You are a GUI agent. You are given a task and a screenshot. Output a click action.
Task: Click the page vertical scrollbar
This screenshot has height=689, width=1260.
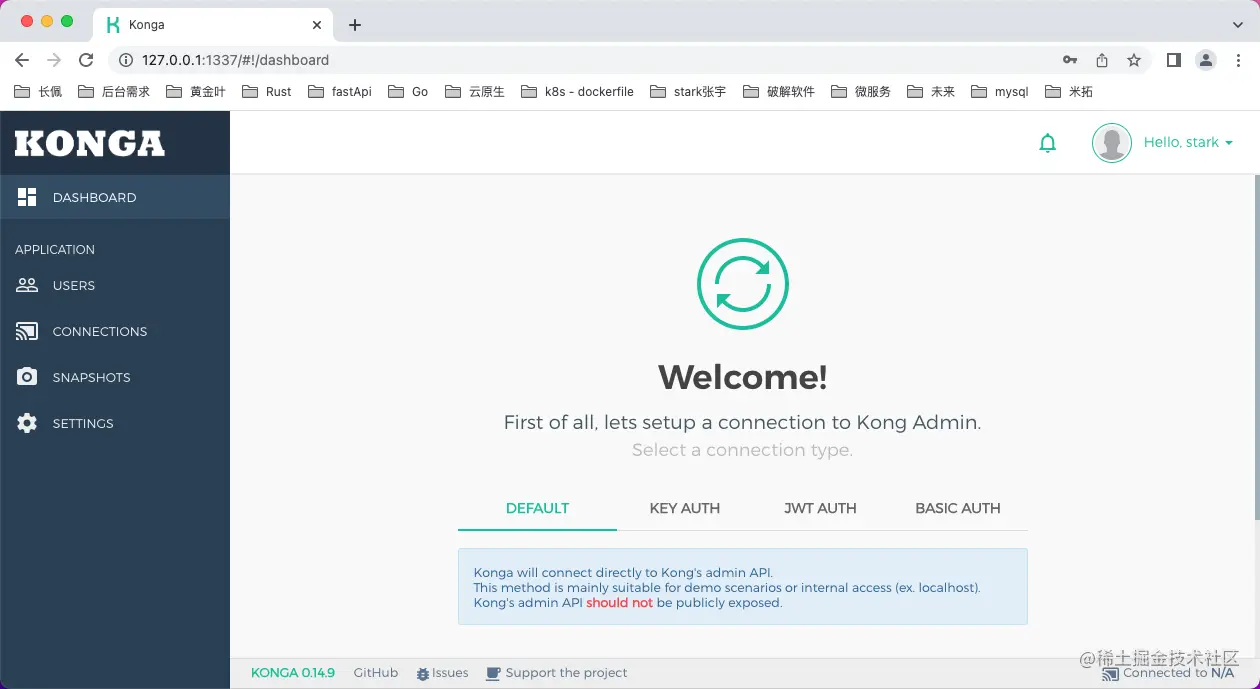pyautogui.click(x=1256, y=346)
